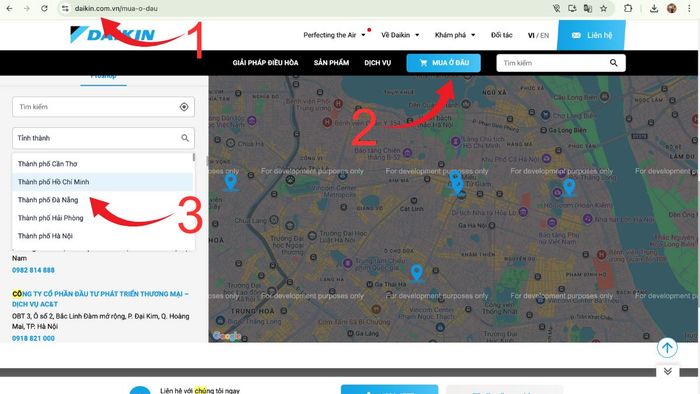This screenshot has width=700, height=394.
Task: Click the magnifier icon in Tỉnh thành box
Action: [x=185, y=138]
